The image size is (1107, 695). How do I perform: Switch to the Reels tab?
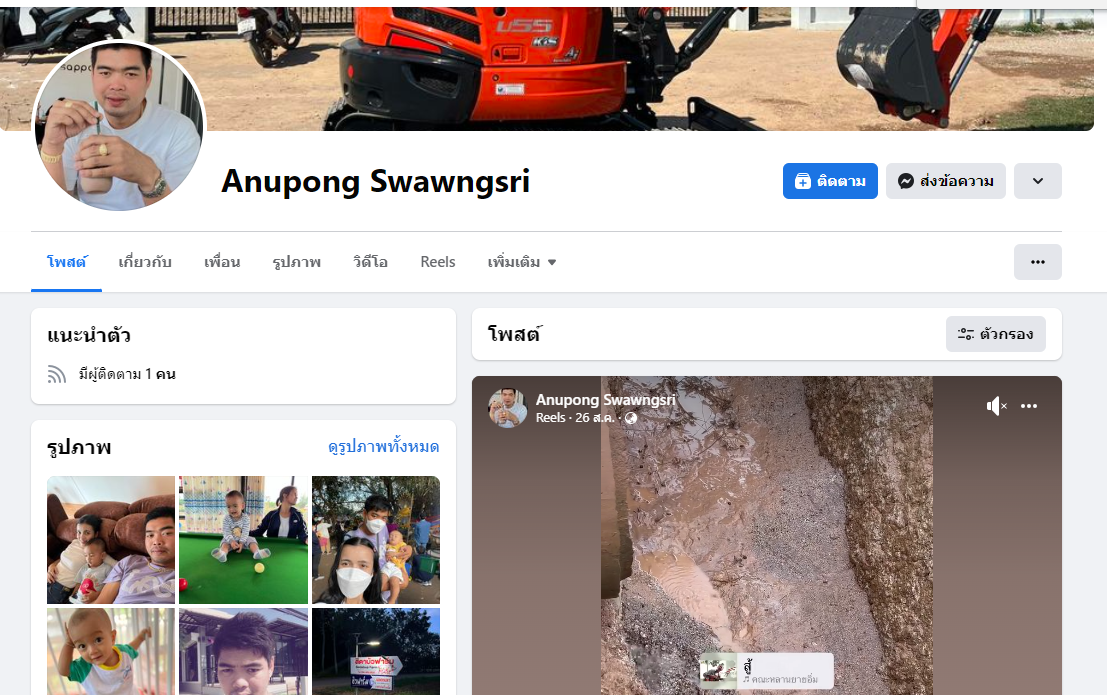(x=438, y=262)
